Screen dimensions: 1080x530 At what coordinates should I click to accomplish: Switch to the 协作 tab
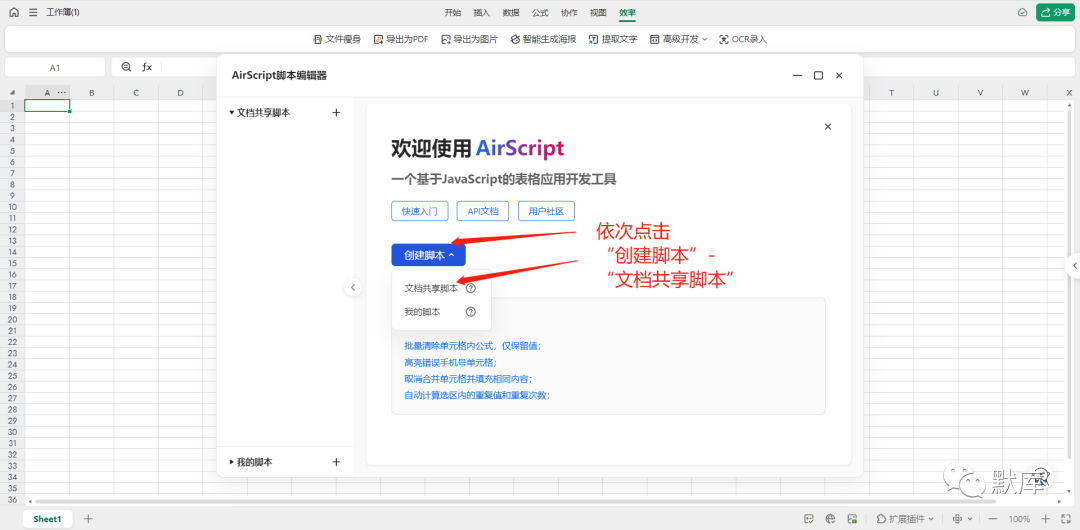pos(569,12)
